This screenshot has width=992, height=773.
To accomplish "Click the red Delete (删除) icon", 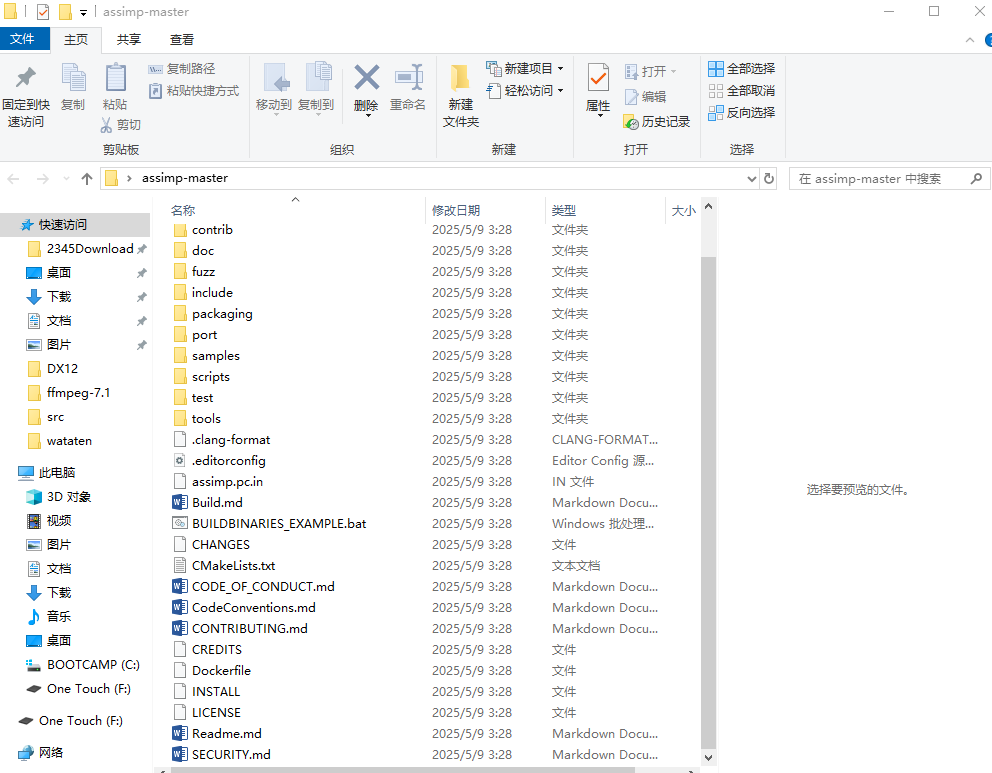I will pyautogui.click(x=366, y=78).
